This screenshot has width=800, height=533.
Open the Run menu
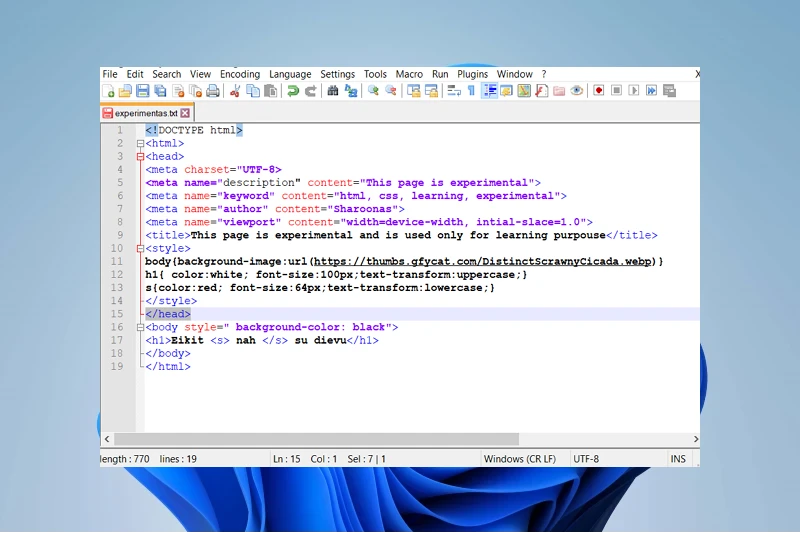(440, 74)
